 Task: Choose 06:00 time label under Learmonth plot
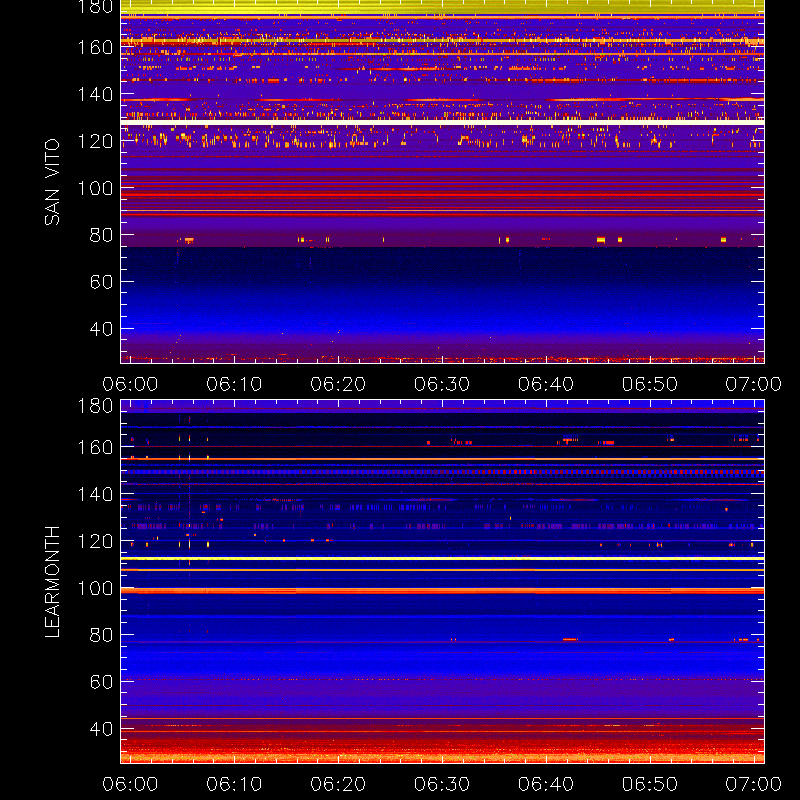coord(130,784)
